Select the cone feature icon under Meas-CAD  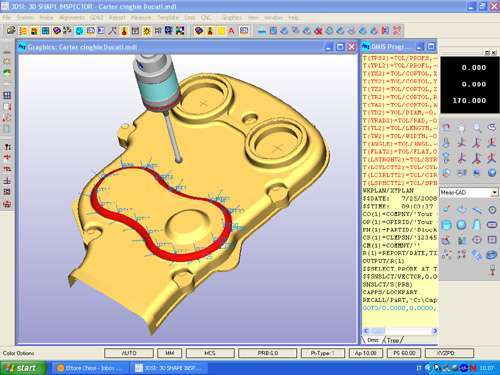(x=477, y=225)
